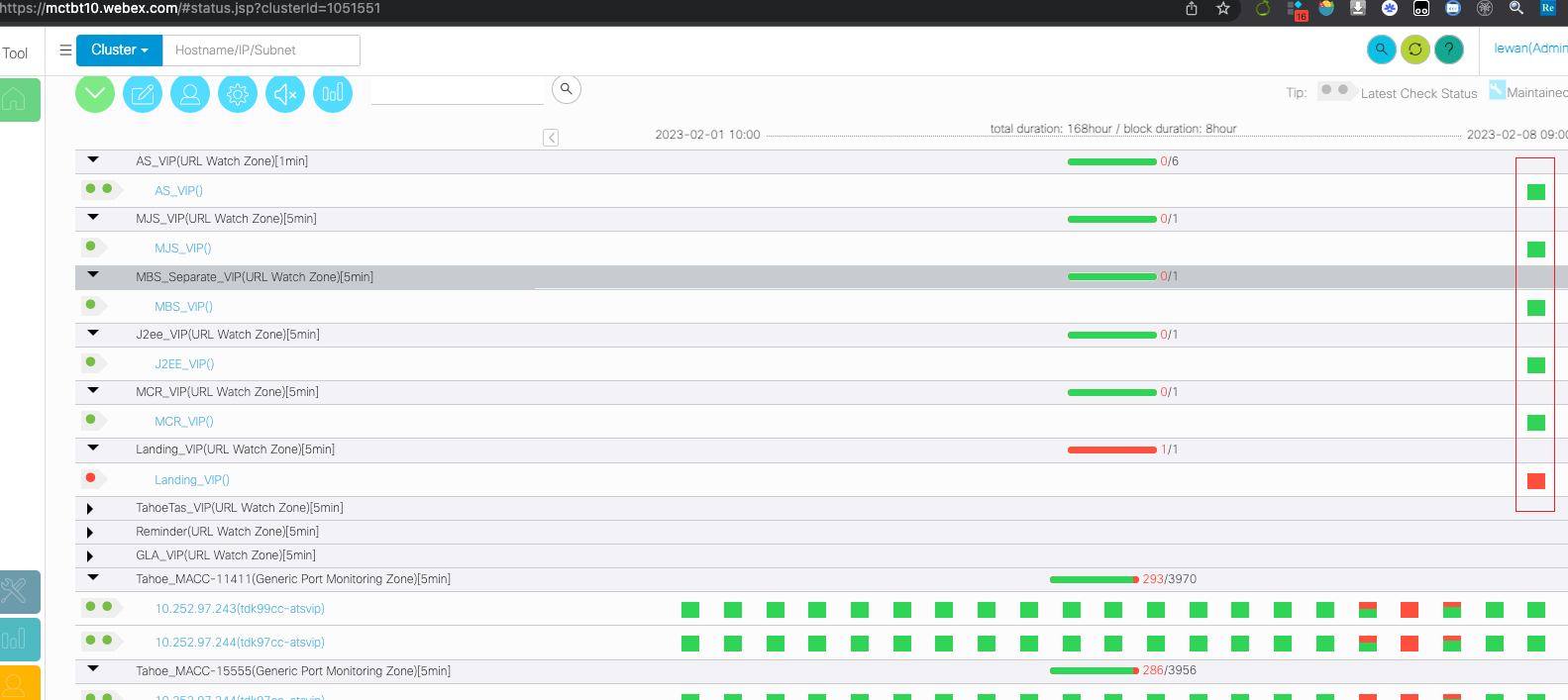Screen dimensions: 1568x700
Task: Open the Landing_VIP() link
Action: [x=192, y=480]
